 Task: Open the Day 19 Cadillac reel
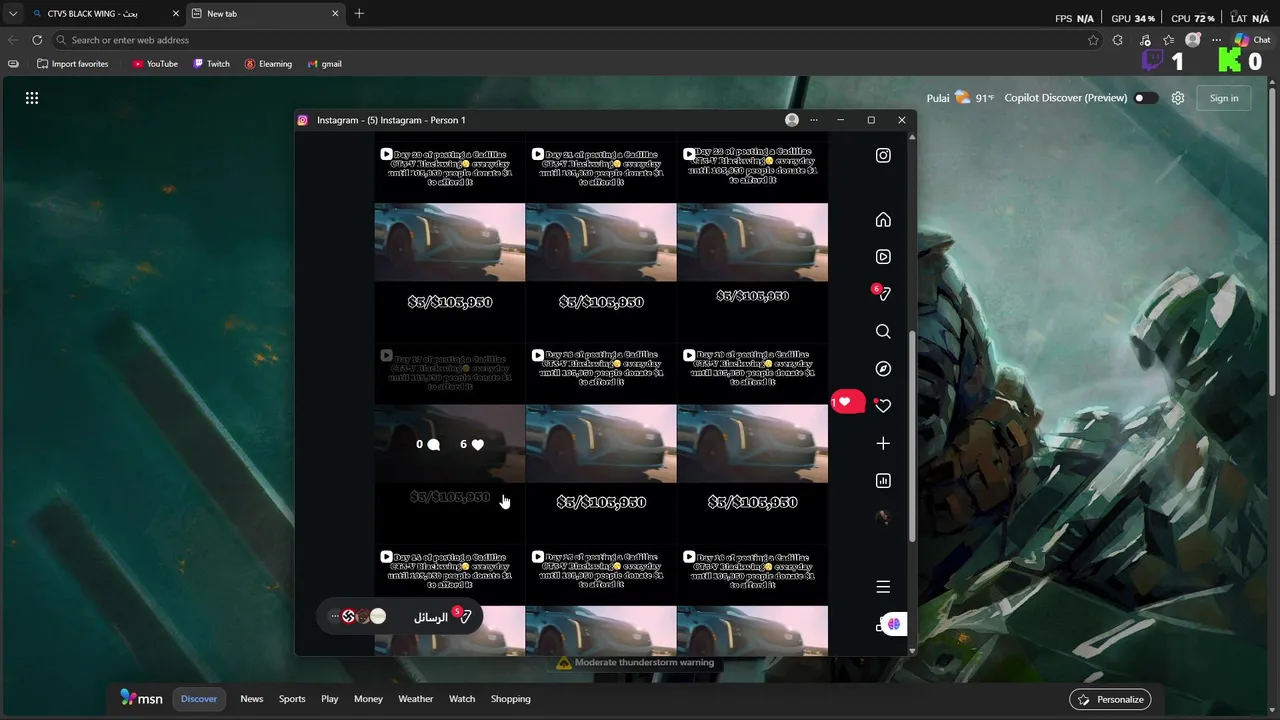752,444
